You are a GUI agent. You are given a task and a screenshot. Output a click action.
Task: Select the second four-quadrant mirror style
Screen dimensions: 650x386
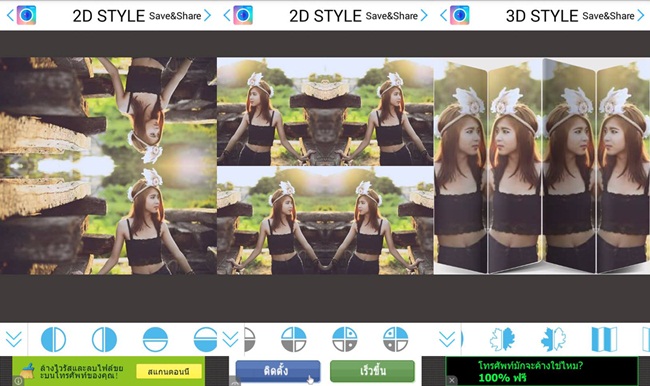[x=344, y=339]
